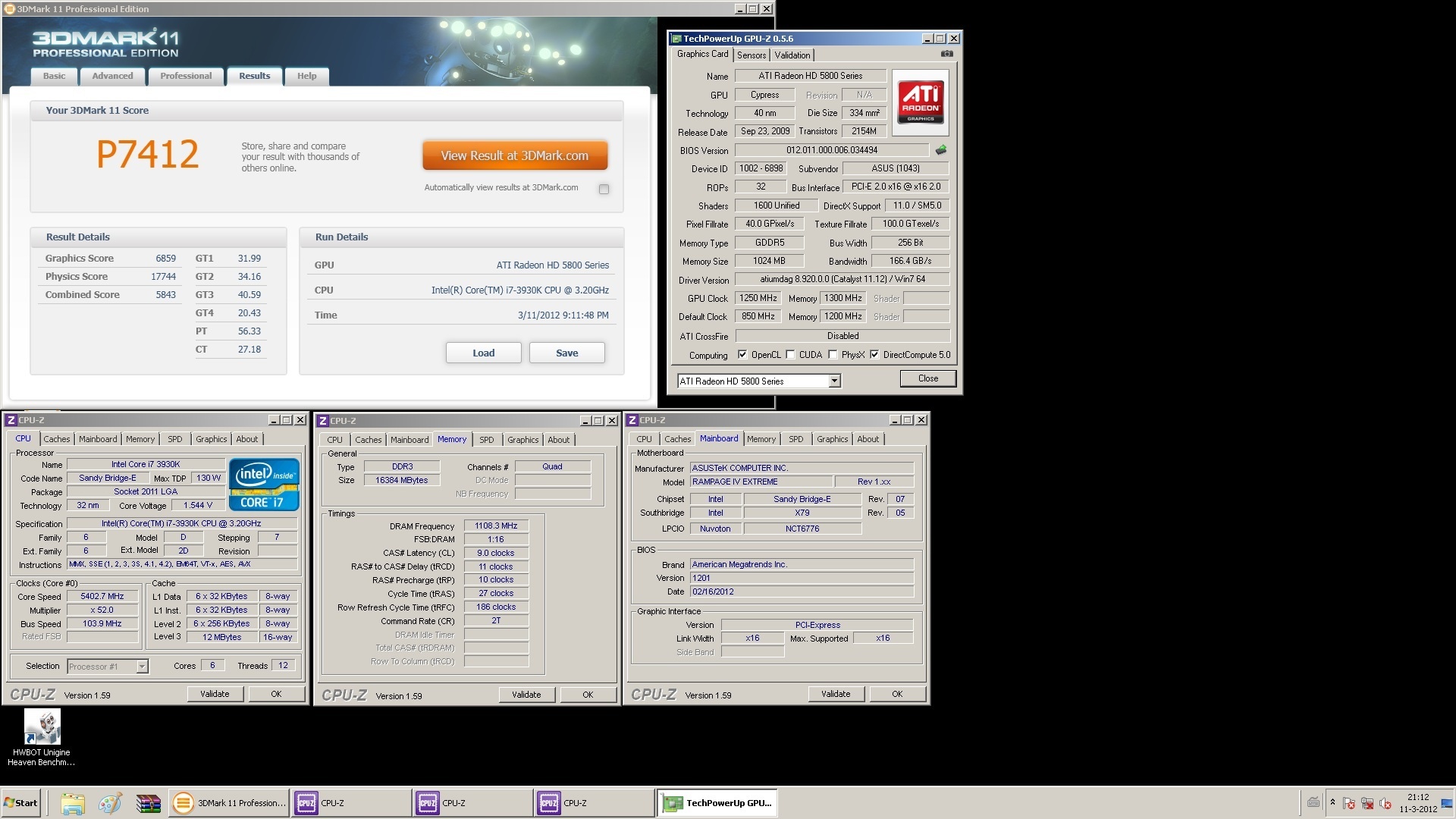Open Windows Explorer from quick launch
1456x819 pixels.
point(73,803)
